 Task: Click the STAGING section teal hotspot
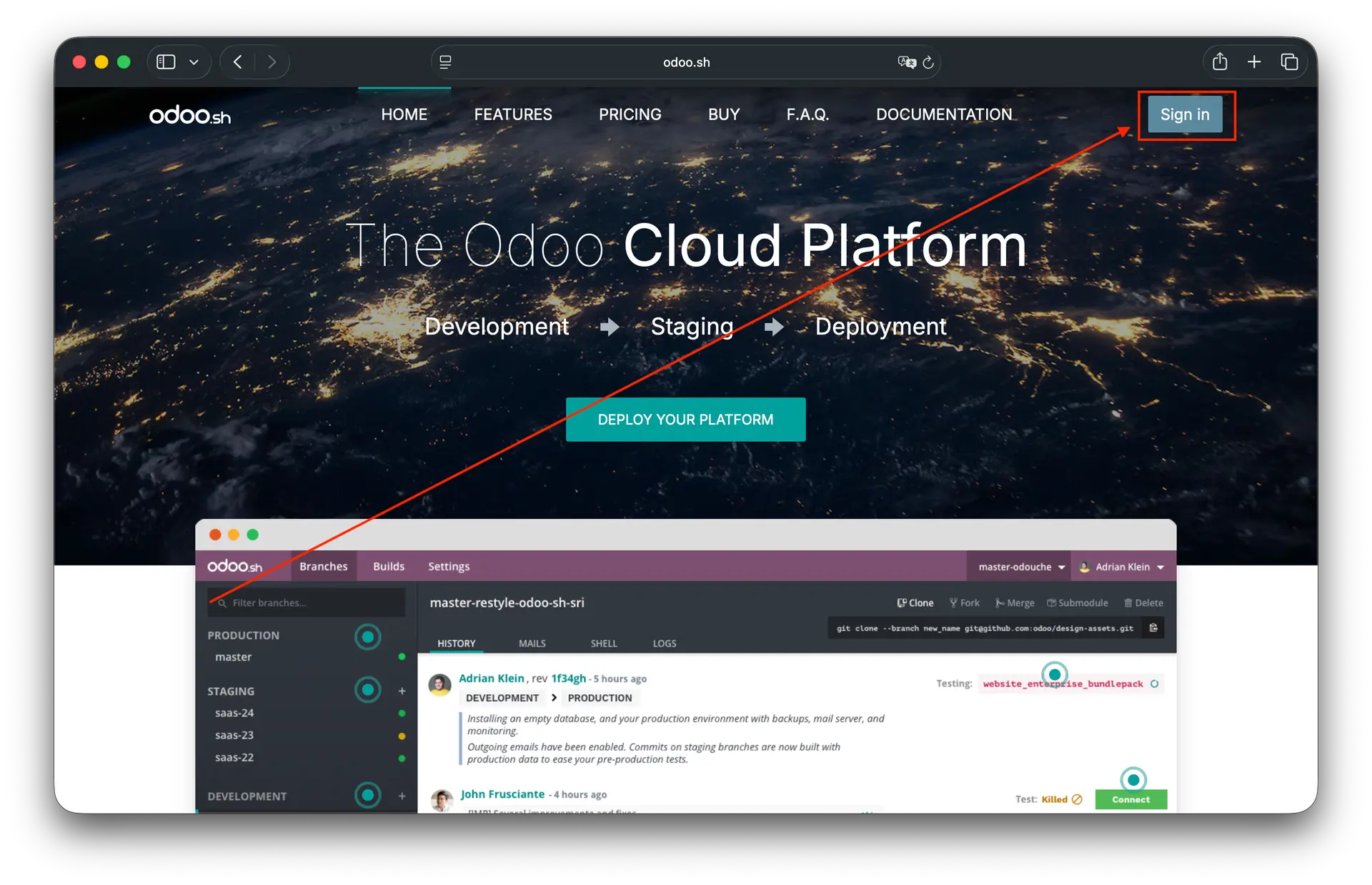[x=368, y=690]
